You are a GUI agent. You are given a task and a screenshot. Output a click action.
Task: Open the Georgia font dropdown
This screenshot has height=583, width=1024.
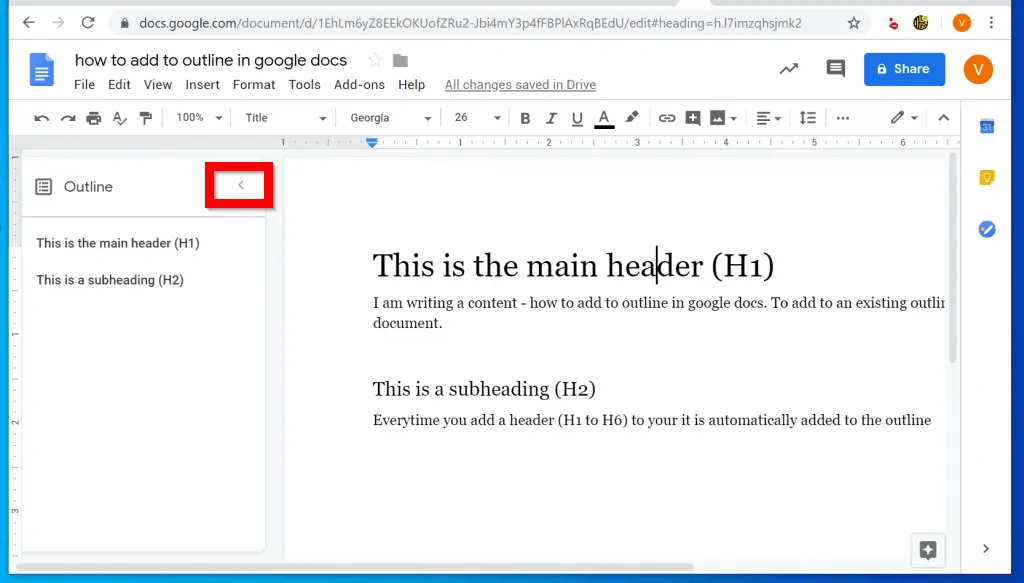point(390,118)
